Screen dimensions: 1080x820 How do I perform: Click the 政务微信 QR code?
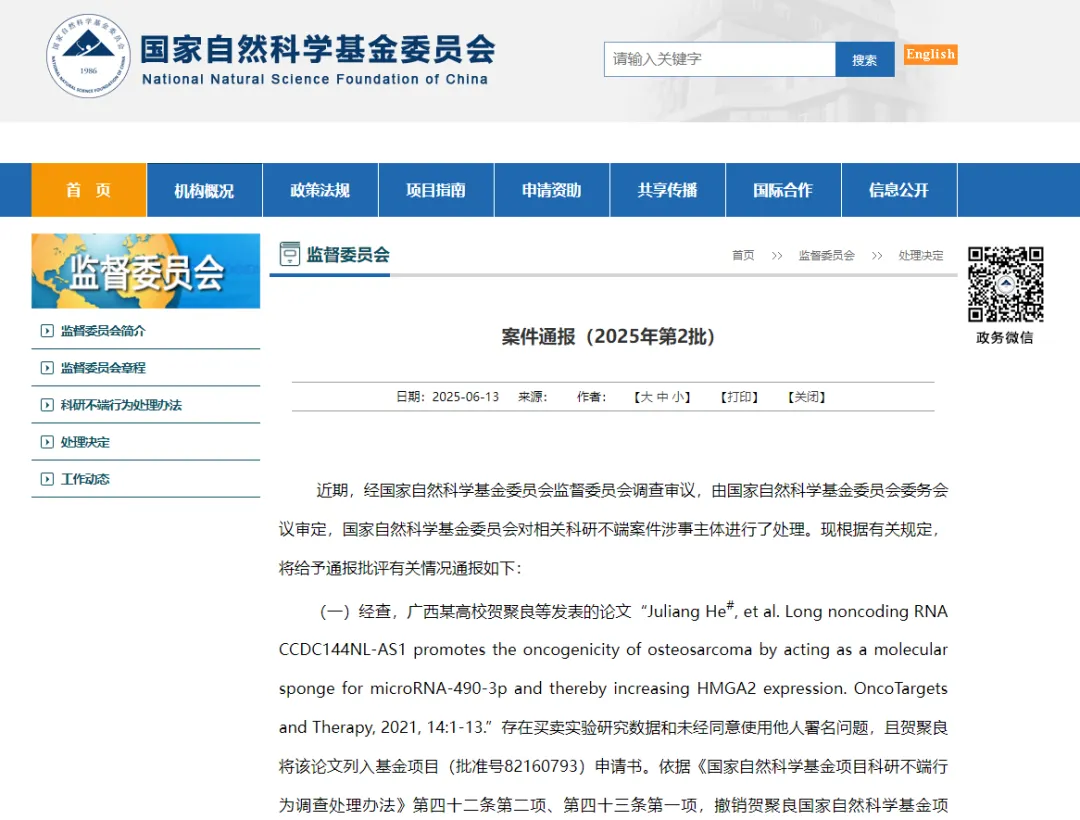[x=1005, y=284]
